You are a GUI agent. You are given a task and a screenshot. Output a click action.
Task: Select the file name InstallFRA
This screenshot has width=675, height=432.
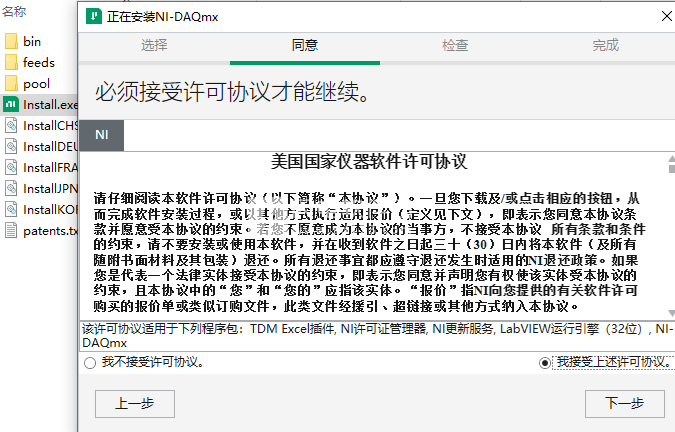pos(50,168)
